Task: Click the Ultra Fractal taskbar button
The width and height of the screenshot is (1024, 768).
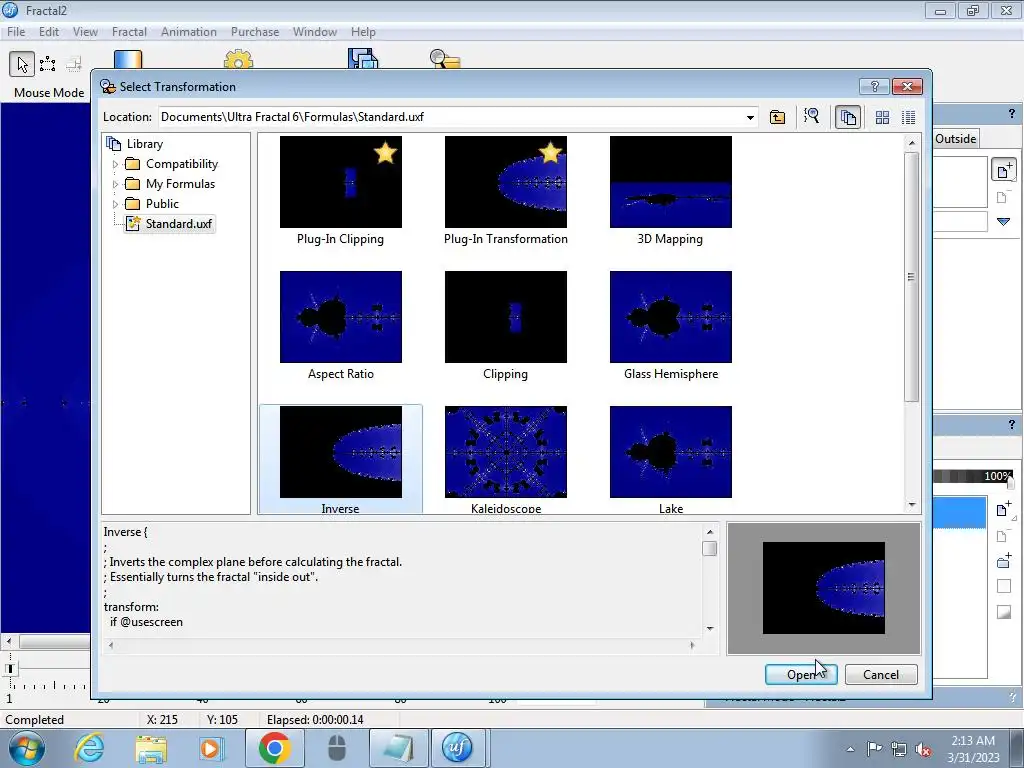Action: click(x=457, y=748)
